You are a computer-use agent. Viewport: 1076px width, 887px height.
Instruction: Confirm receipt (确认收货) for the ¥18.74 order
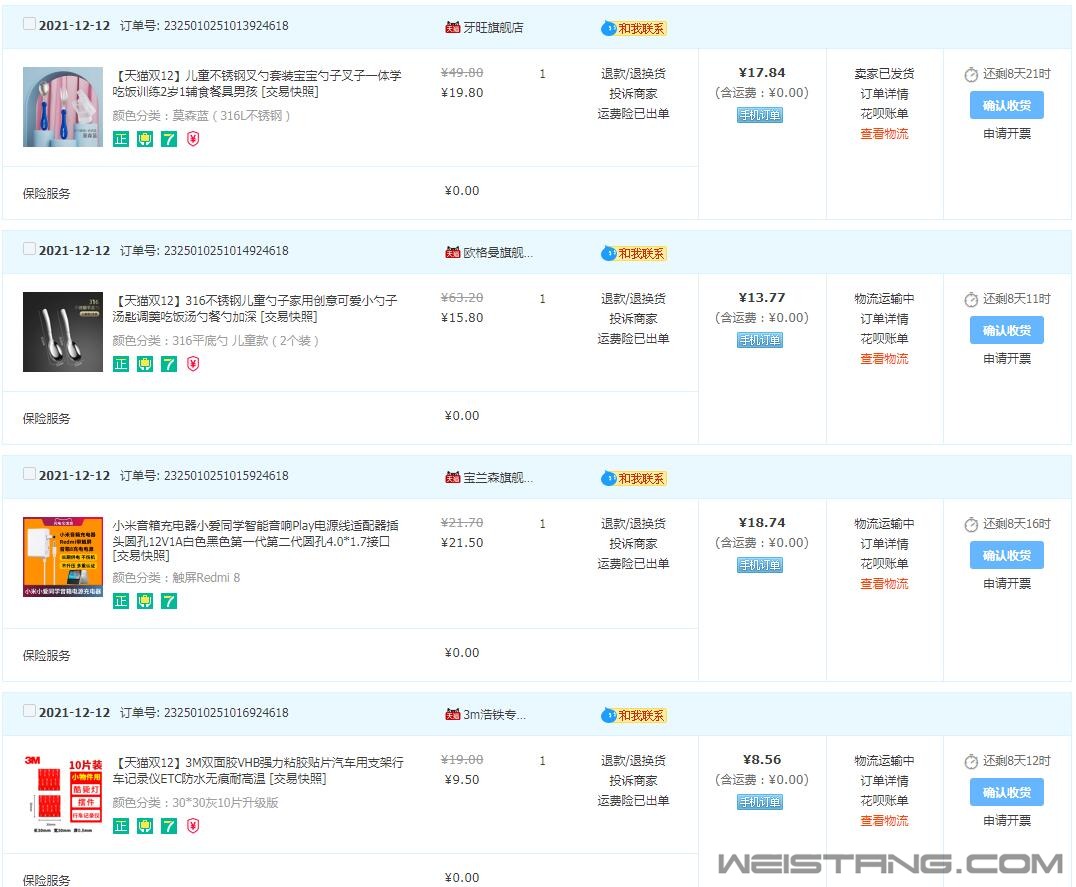[x=1007, y=555]
